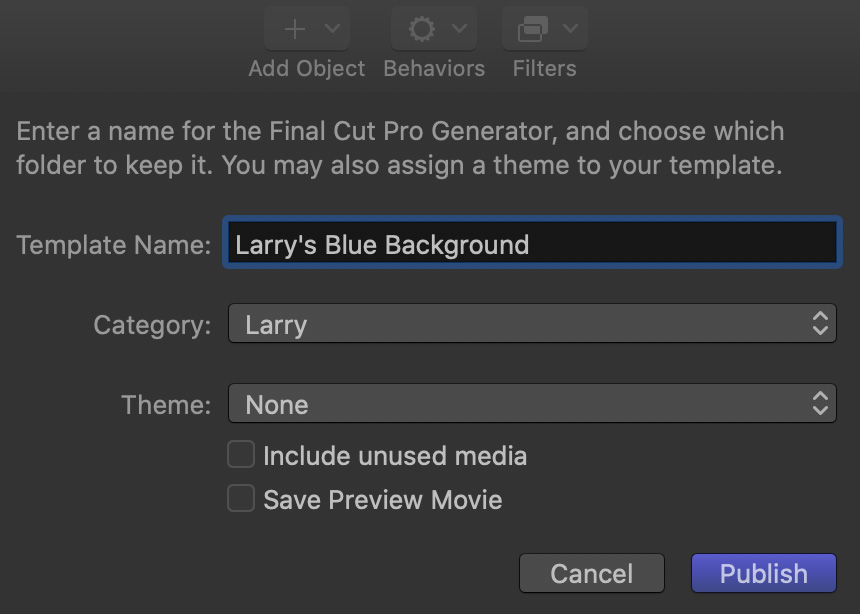Viewport: 860px width, 614px height.
Task: Open the Add Object dropdown chevron
Action: click(332, 27)
